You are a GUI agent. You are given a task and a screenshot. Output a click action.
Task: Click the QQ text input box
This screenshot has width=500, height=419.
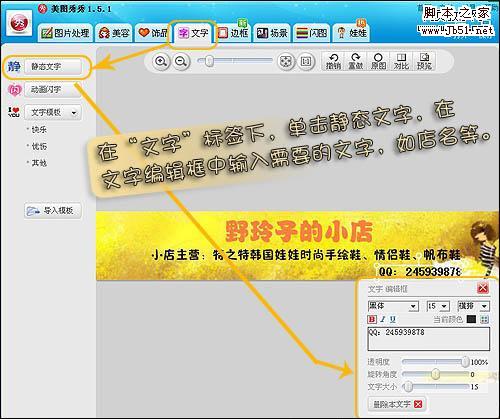click(428, 339)
